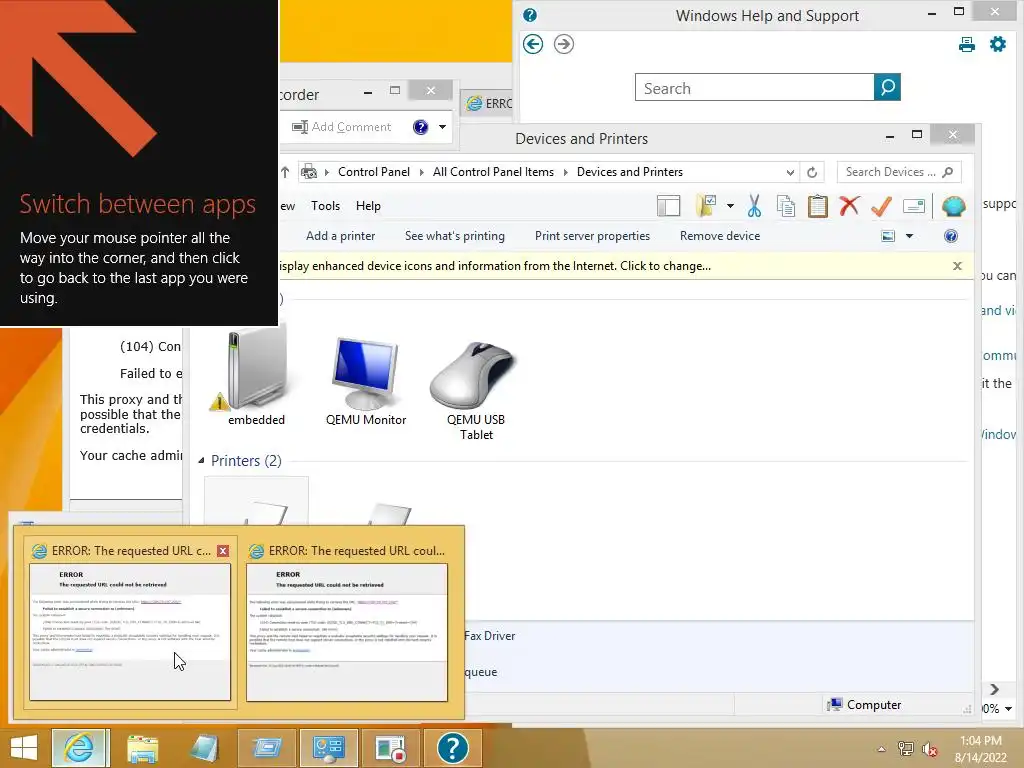Click See what's printing
The height and width of the screenshot is (768, 1024).
pyautogui.click(x=455, y=236)
